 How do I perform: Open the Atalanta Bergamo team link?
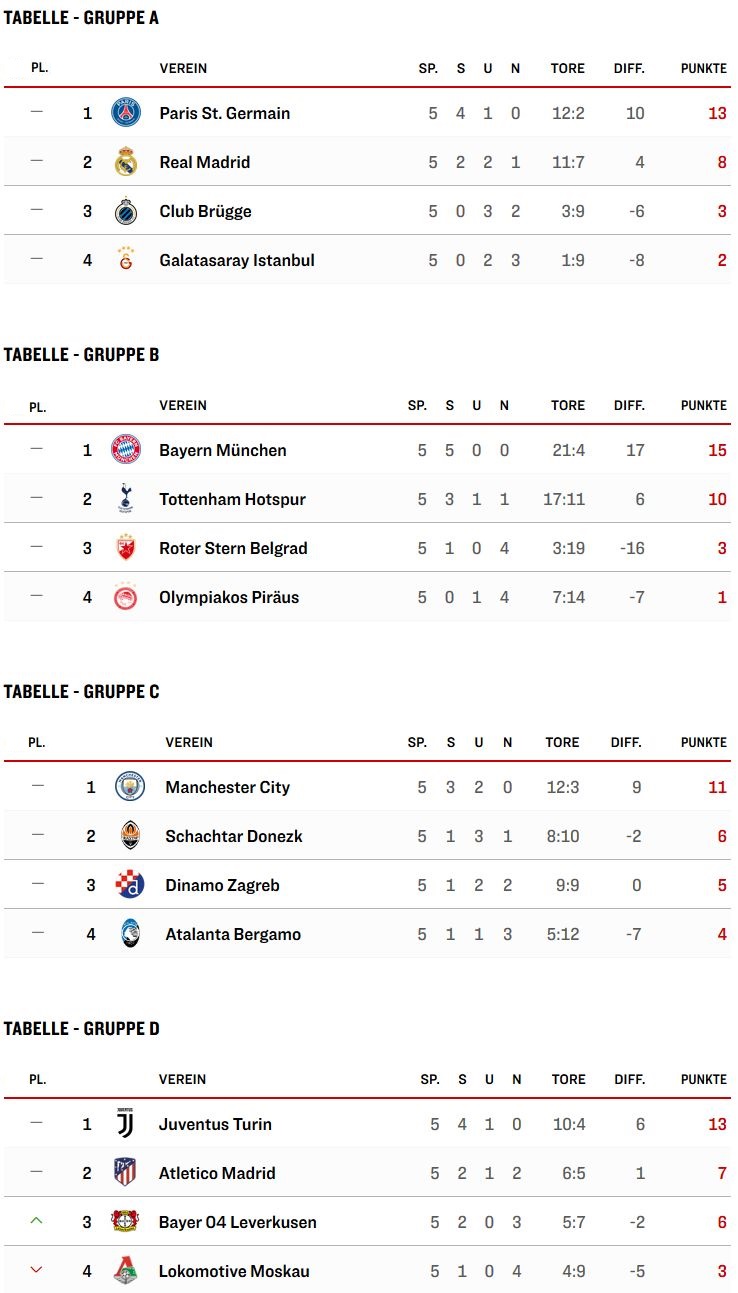point(233,934)
